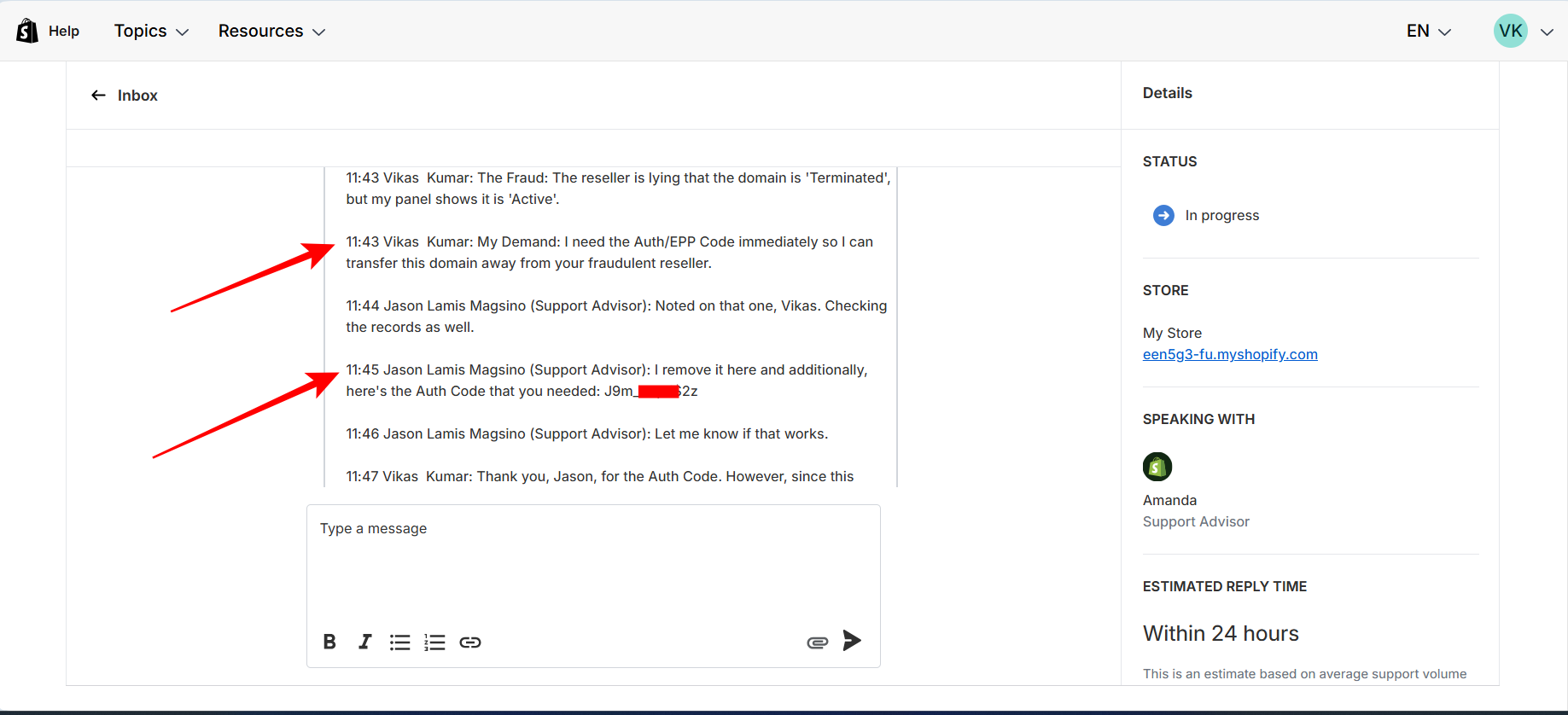Viewport: 1568px width, 715px height.
Task: Expand the account menu chevron
Action: tap(1547, 32)
